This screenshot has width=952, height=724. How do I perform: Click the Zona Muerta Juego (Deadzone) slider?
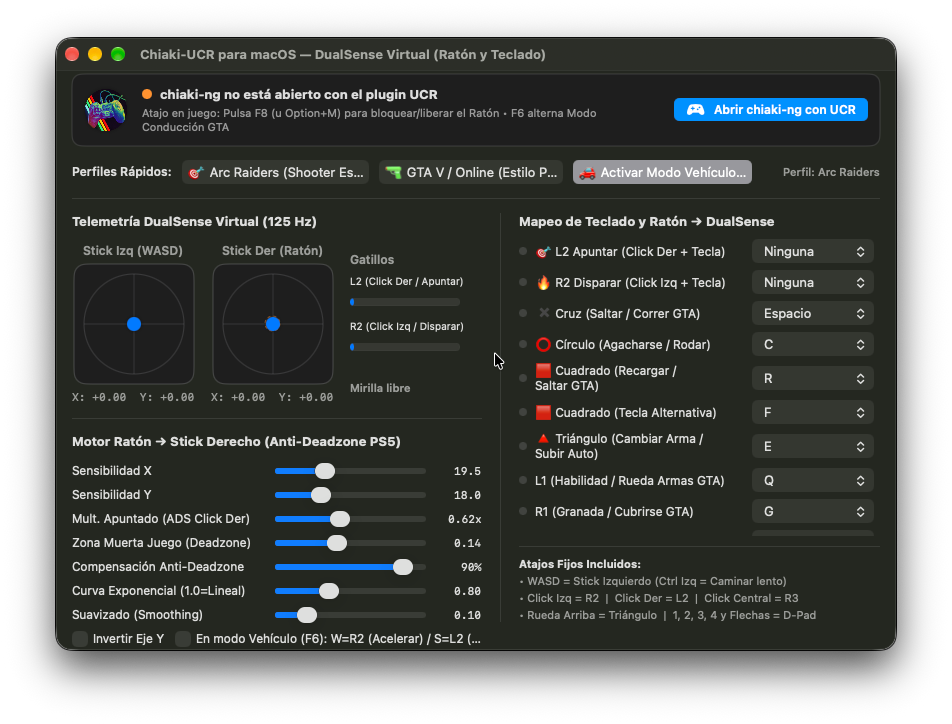point(350,543)
